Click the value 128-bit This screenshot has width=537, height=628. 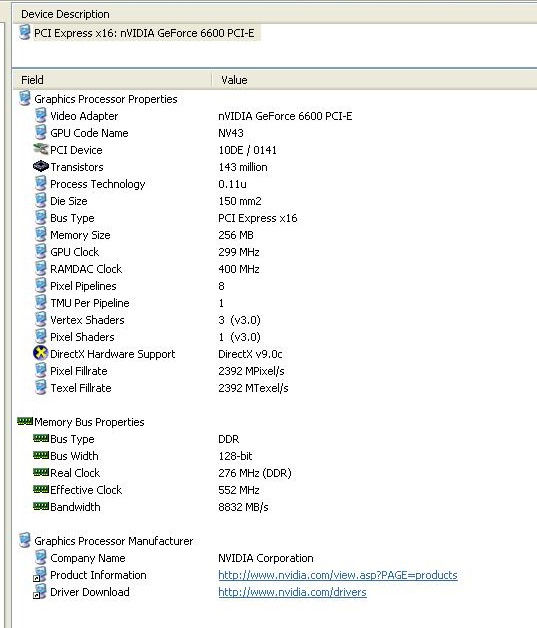(235, 456)
